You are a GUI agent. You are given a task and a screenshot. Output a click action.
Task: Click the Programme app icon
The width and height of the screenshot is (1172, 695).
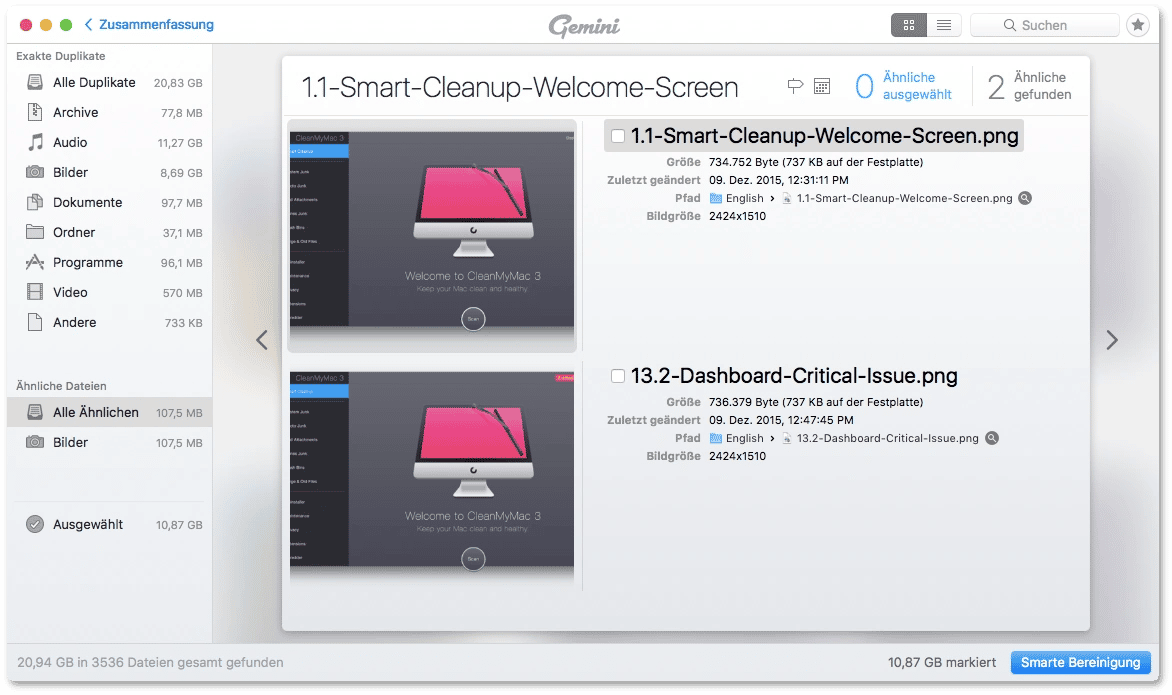(x=34, y=262)
